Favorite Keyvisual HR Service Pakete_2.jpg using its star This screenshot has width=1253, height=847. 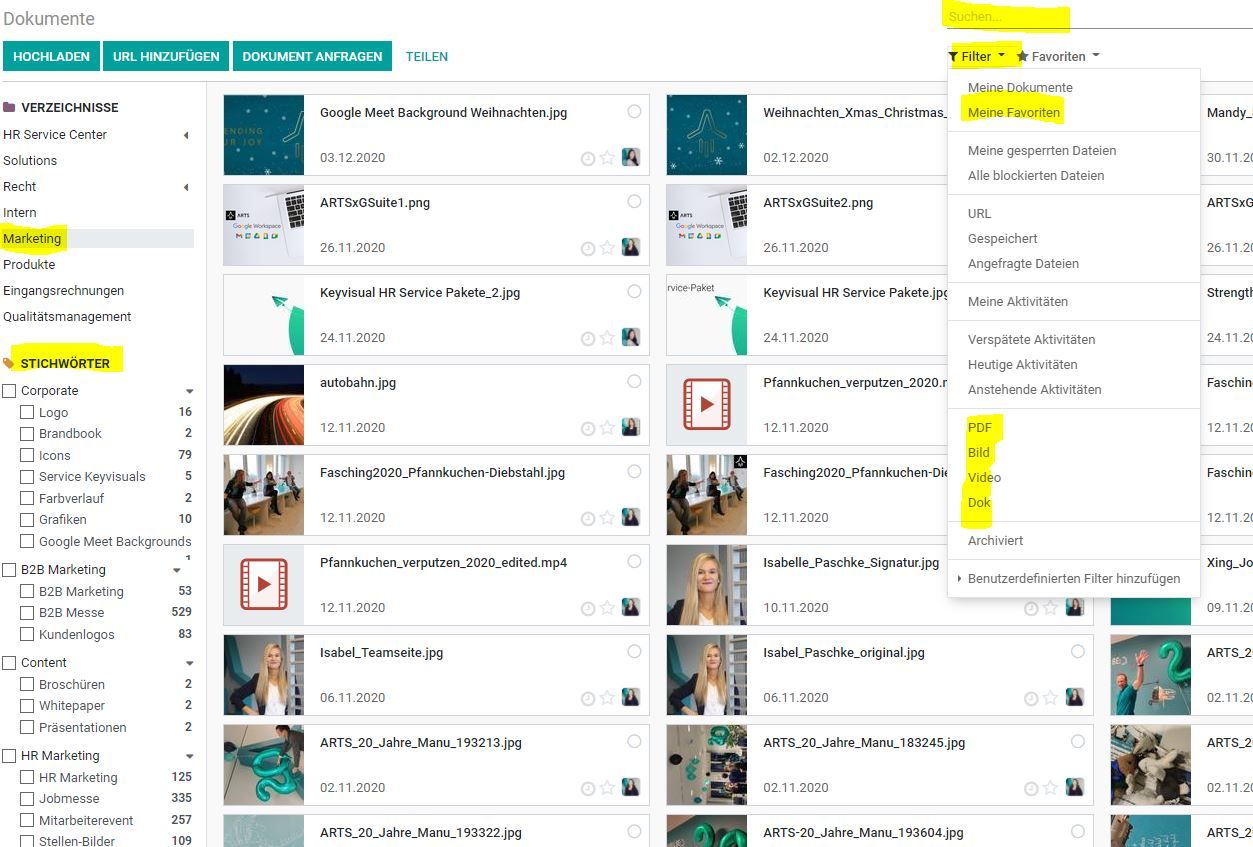pos(607,338)
